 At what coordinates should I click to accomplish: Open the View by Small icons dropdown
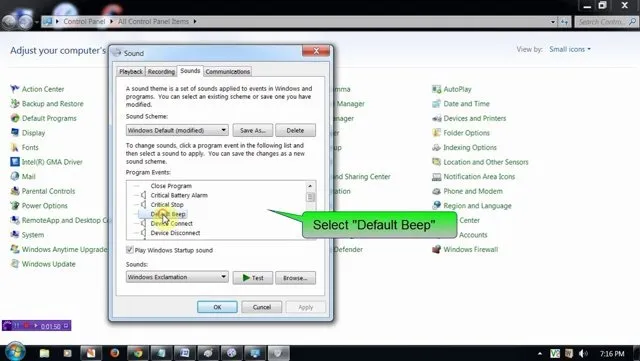click(570, 49)
